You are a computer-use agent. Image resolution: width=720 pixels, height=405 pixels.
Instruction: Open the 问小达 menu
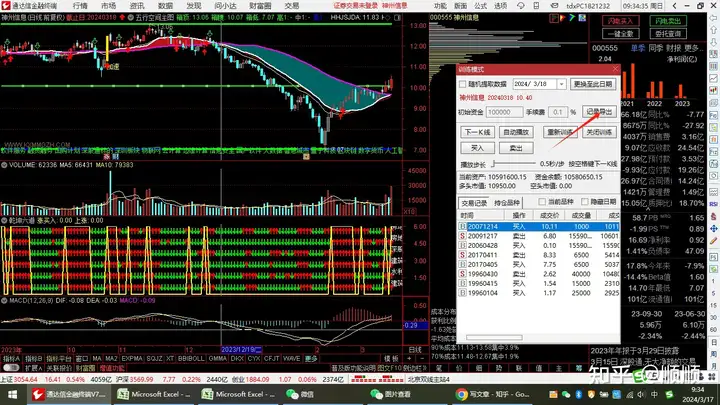pos(225,6)
